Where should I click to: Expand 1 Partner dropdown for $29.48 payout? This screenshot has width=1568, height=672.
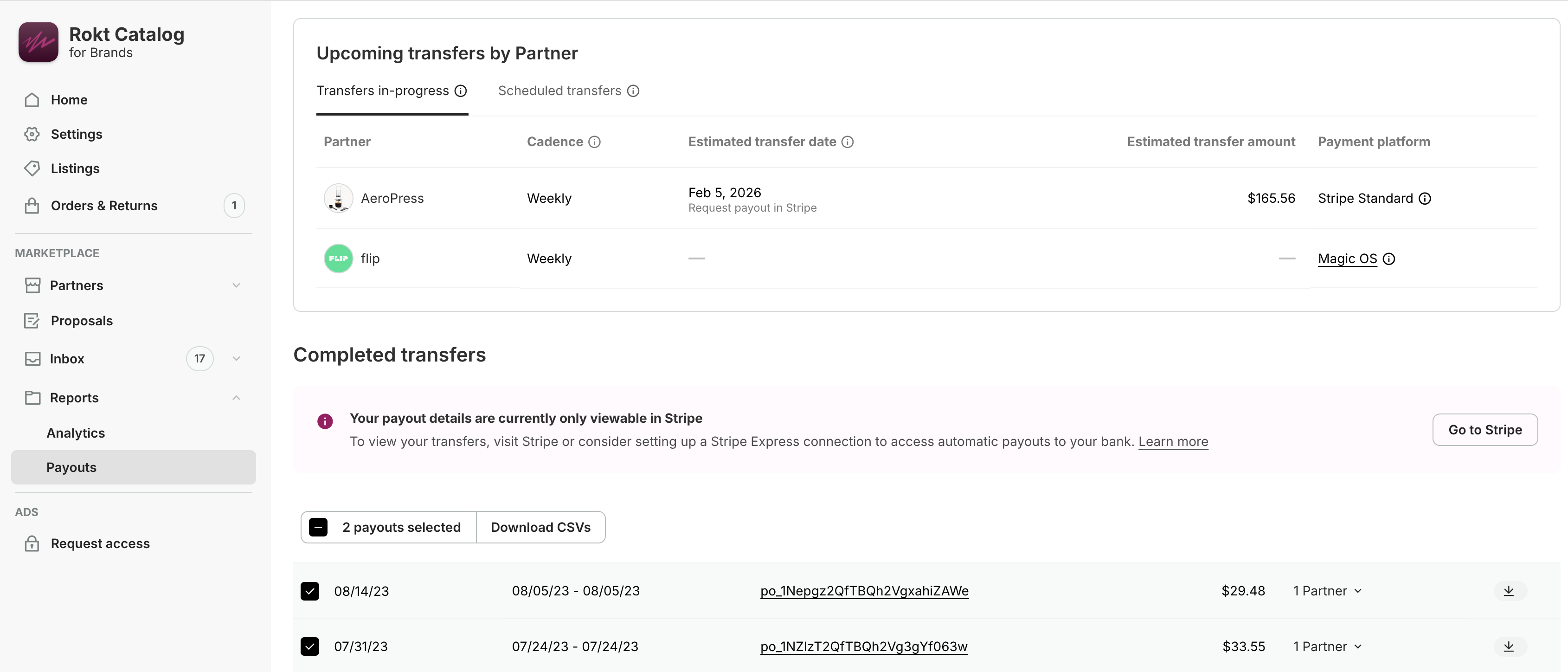[x=1328, y=591]
